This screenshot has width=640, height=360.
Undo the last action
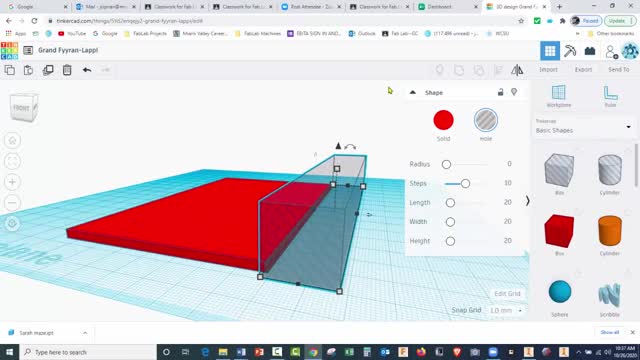click(x=87, y=70)
